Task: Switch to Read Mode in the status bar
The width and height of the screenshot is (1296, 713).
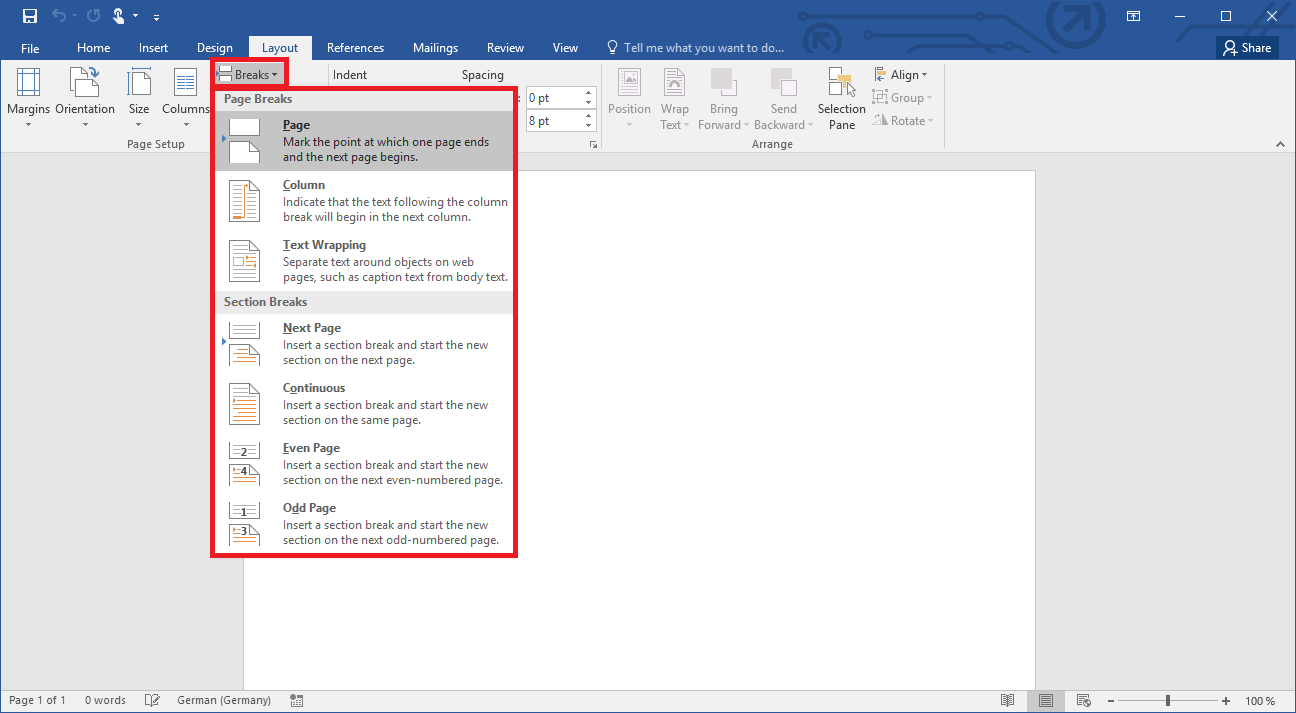Action: tap(1008, 700)
